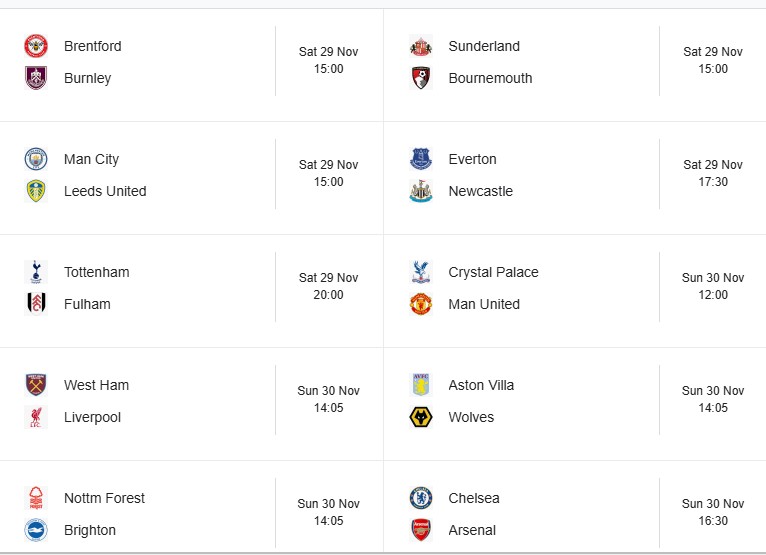This screenshot has width=766, height=555.
Task: Open the Tottenham vs Fulham kickoff time
Action: 328,286
